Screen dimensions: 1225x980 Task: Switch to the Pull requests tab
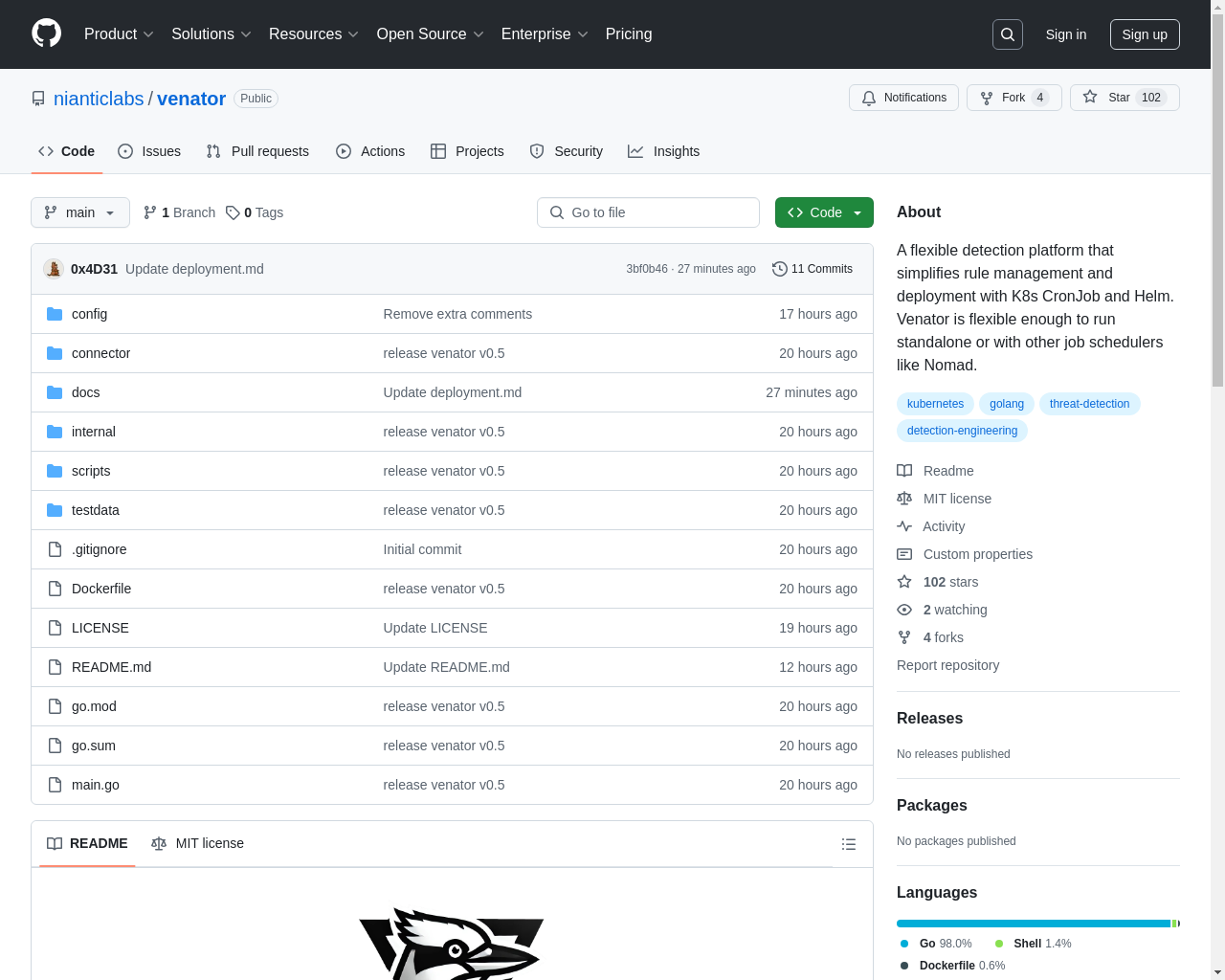pyautogui.click(x=257, y=151)
